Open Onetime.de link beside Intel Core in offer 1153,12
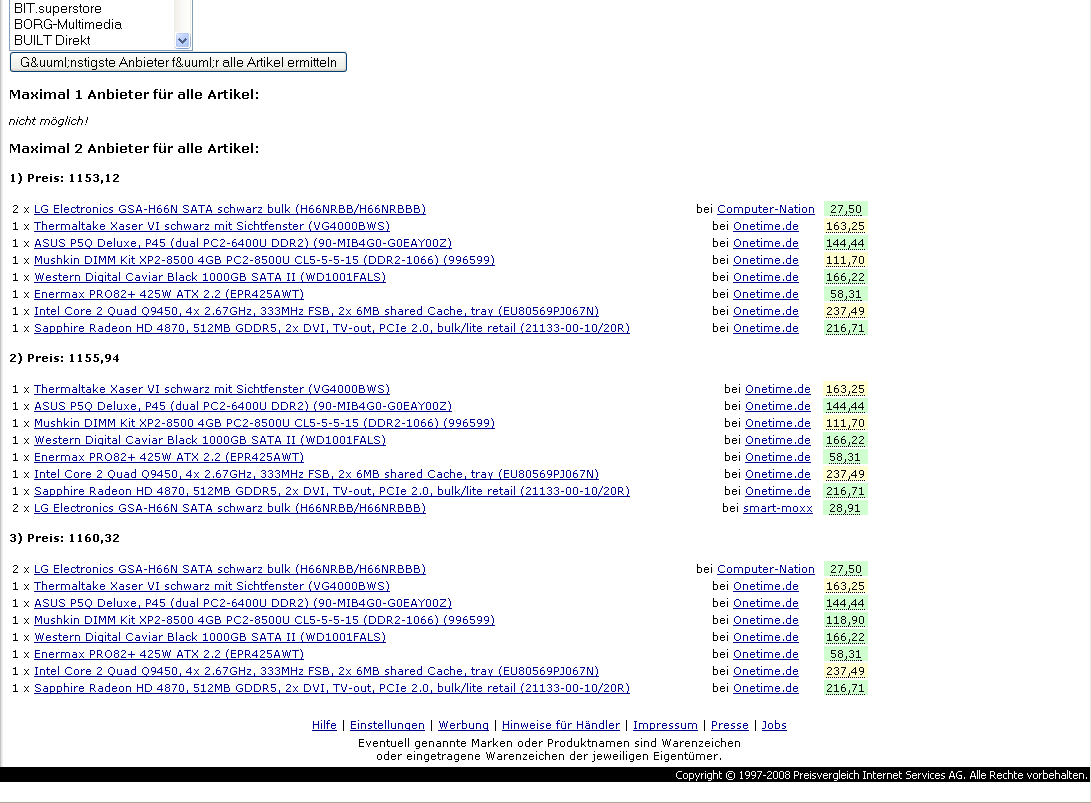 click(x=765, y=311)
